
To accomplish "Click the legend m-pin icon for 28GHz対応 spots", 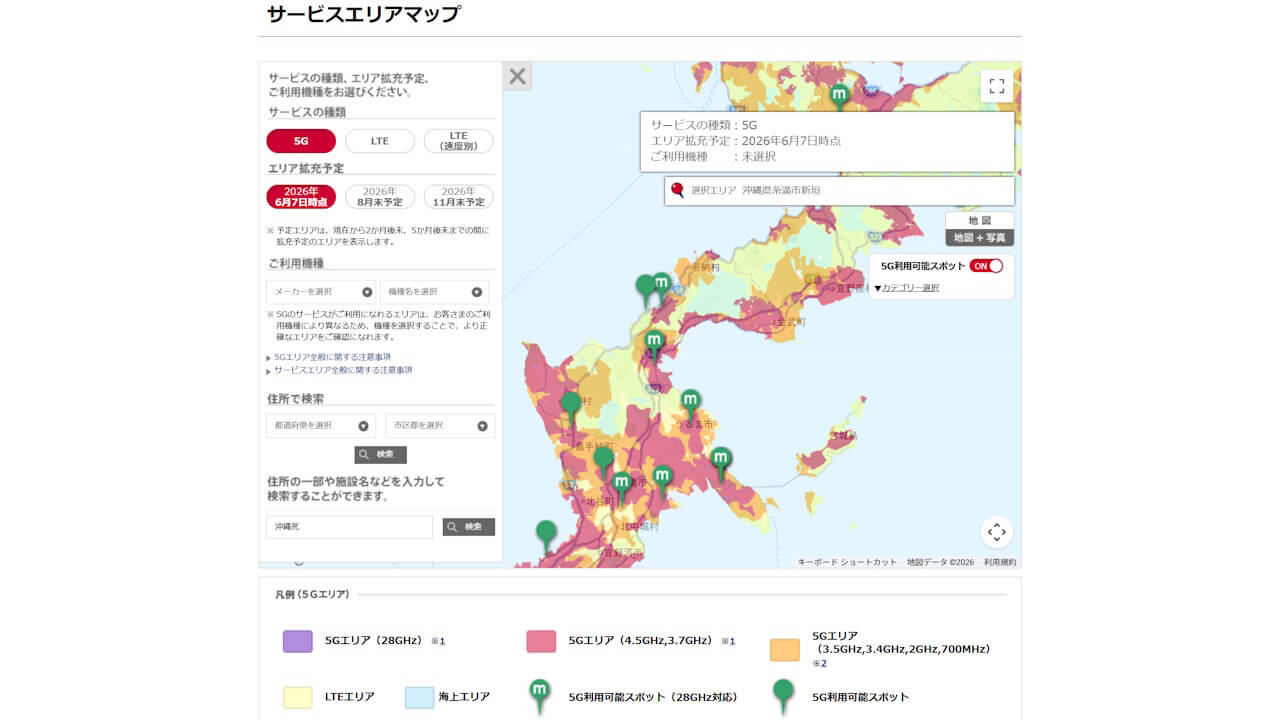I will [540, 696].
